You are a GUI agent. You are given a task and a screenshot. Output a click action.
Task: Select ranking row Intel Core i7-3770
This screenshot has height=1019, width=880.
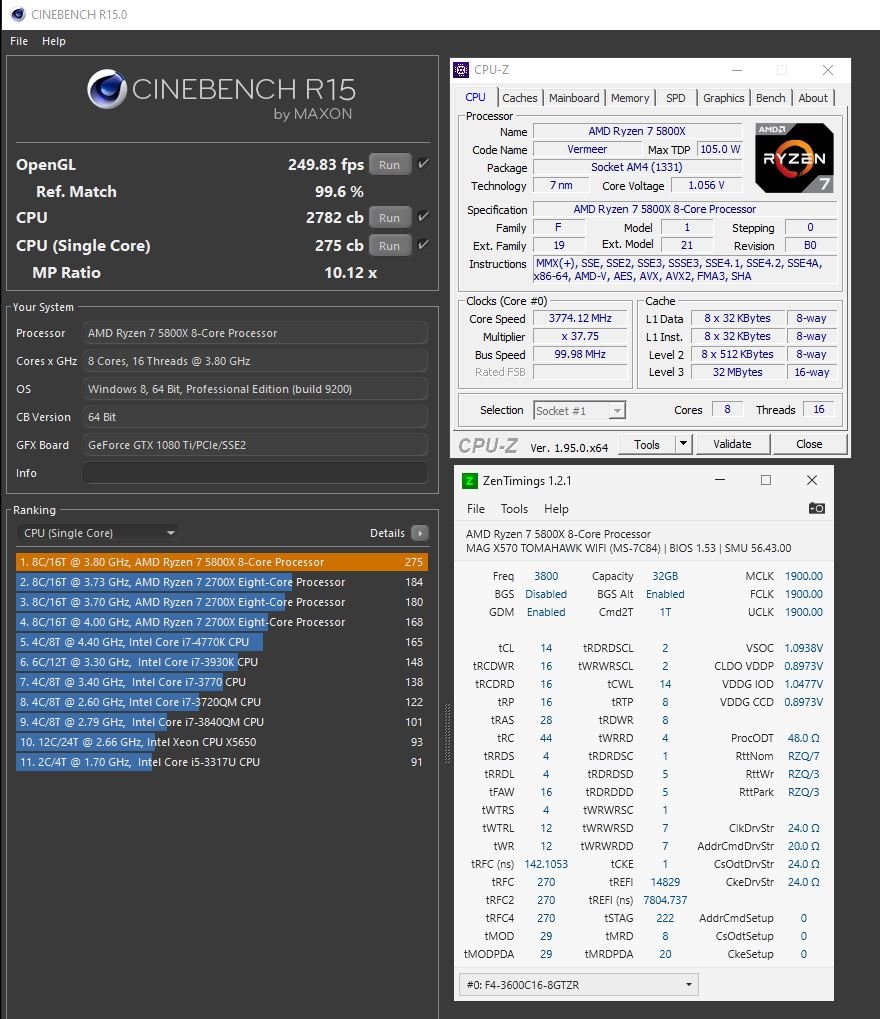[x=222, y=682]
